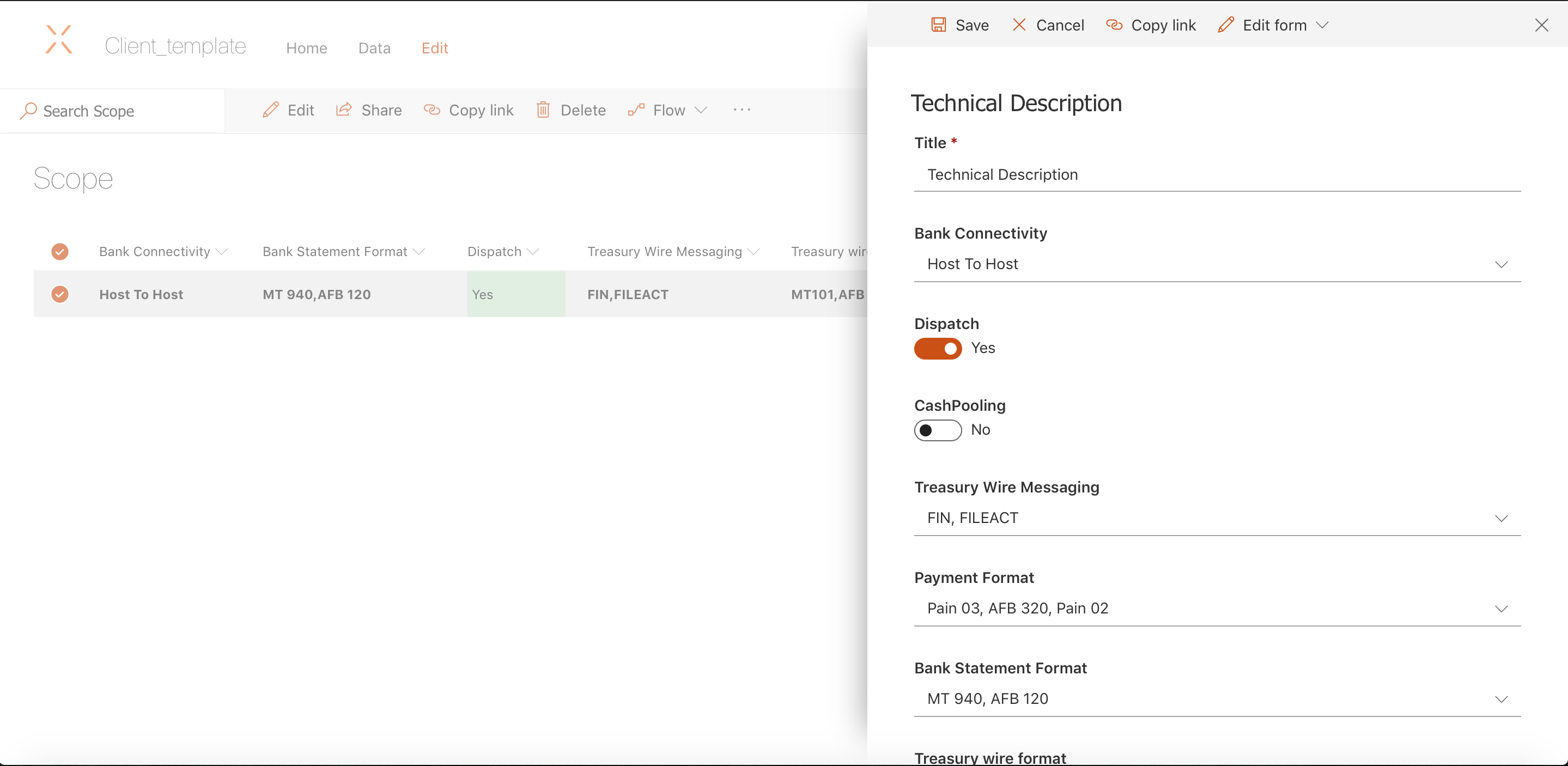The width and height of the screenshot is (1568, 766).
Task: Click the FIN,FILEACT cell
Action: pyautogui.click(x=628, y=295)
